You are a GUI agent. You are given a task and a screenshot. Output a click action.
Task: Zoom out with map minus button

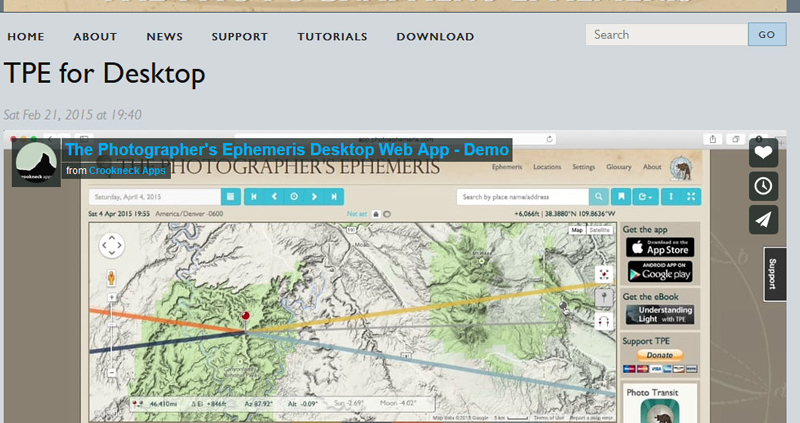[x=112, y=373]
